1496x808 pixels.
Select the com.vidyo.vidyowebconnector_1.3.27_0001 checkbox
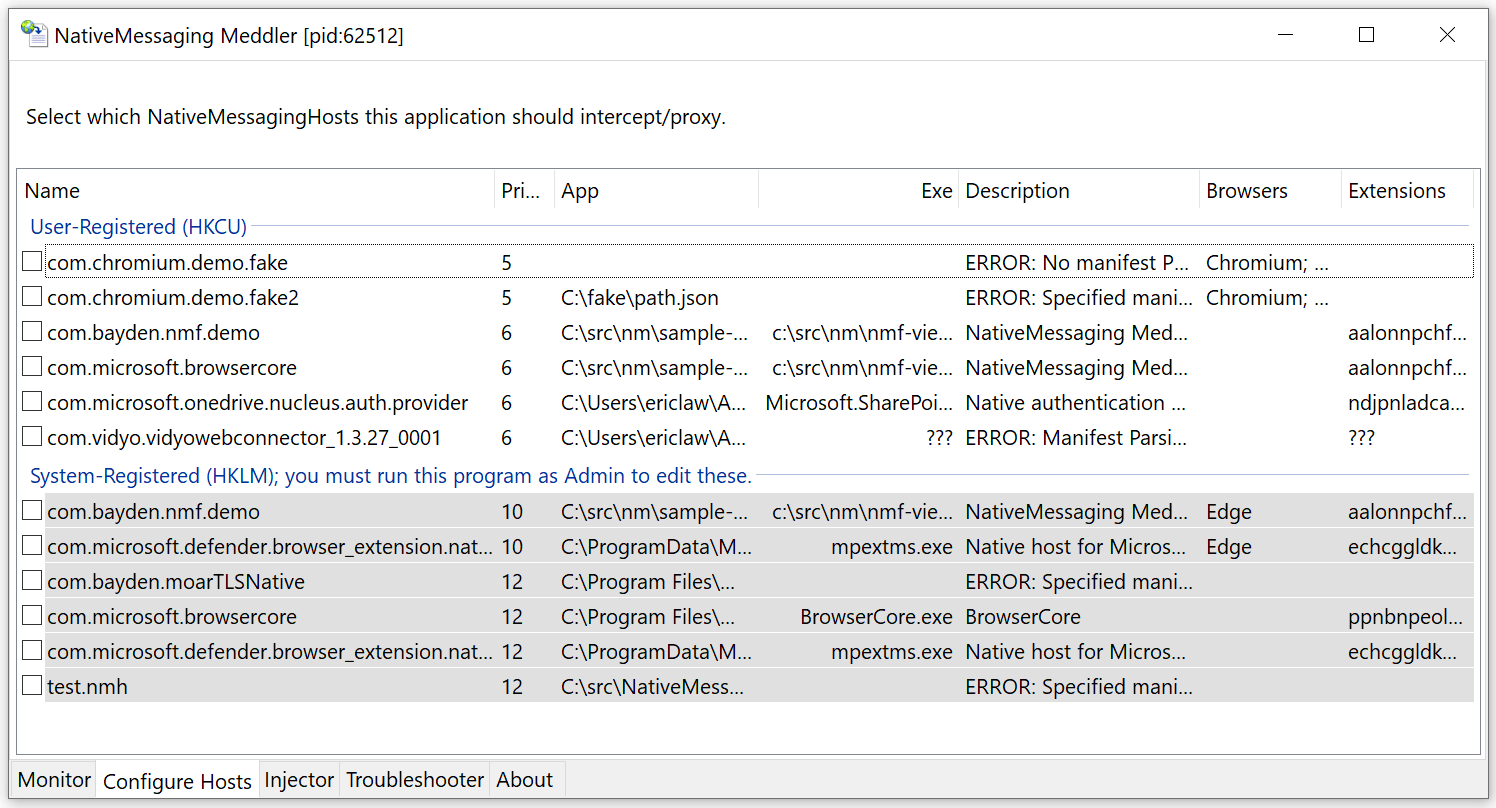(x=32, y=437)
